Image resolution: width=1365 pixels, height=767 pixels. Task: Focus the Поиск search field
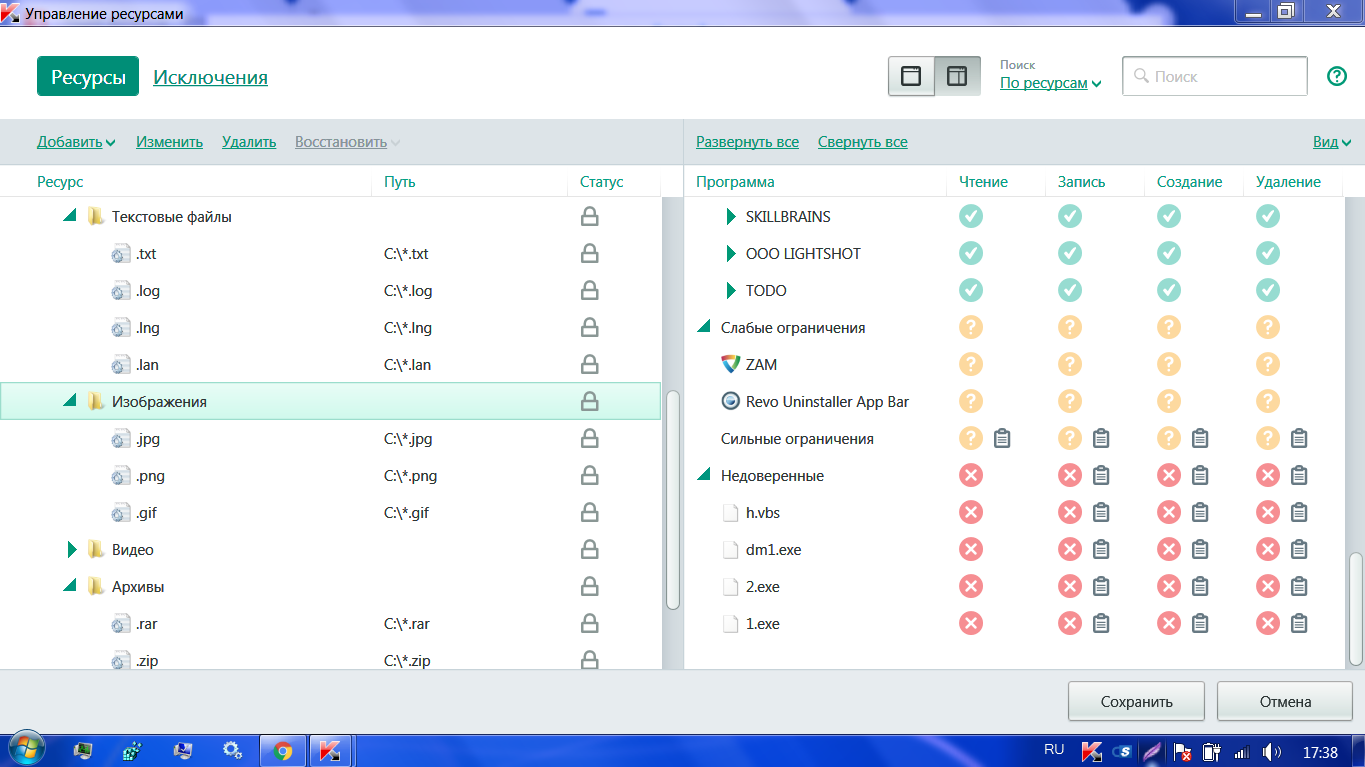1215,76
